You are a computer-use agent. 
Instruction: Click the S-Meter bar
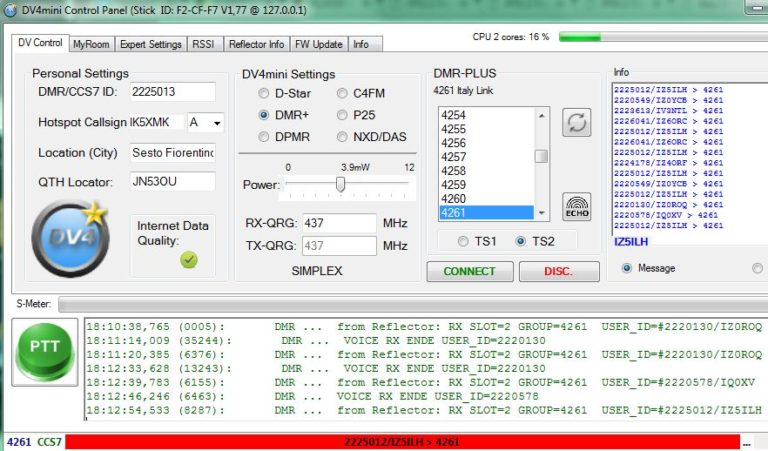coord(413,304)
